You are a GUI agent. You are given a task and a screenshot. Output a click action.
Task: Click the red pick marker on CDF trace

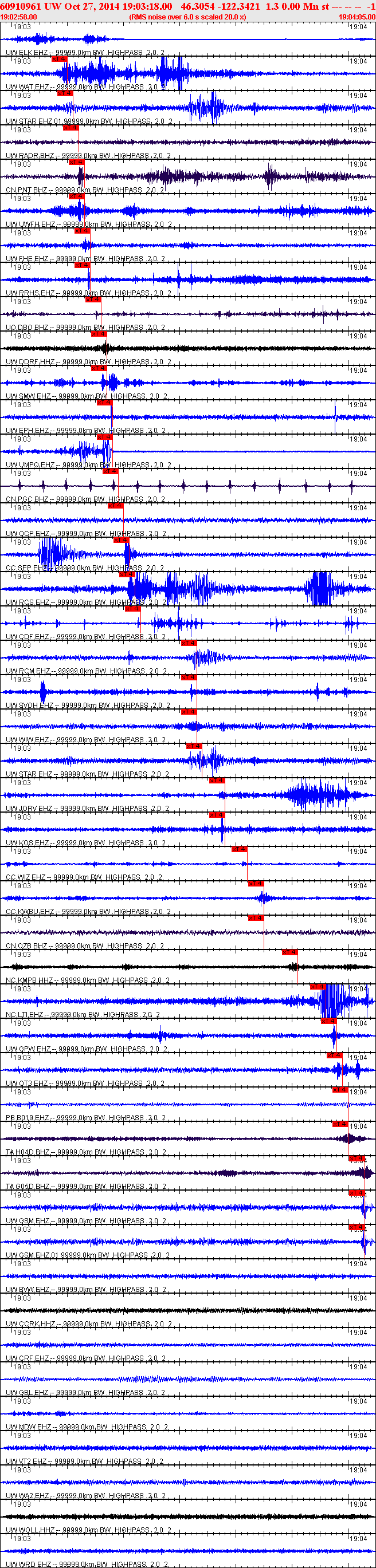[x=132, y=609]
